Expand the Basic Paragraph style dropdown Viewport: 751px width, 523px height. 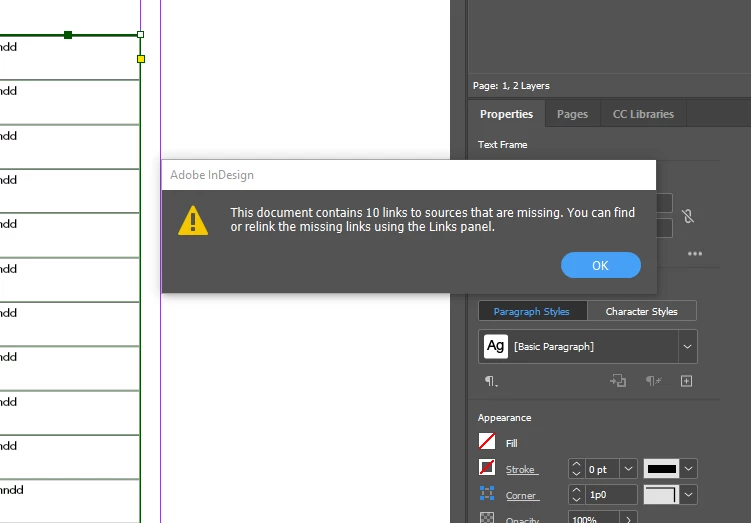pos(687,347)
